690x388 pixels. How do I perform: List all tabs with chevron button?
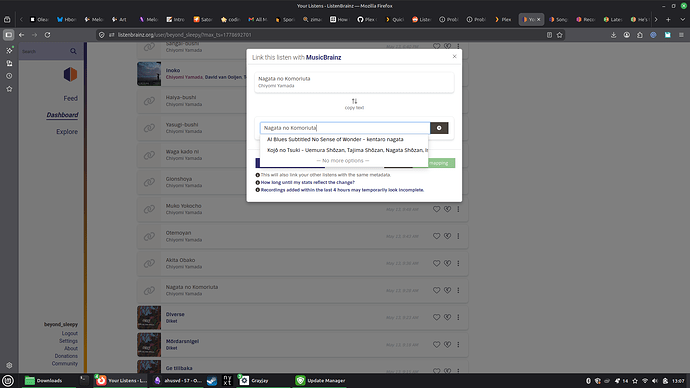[x=683, y=19]
